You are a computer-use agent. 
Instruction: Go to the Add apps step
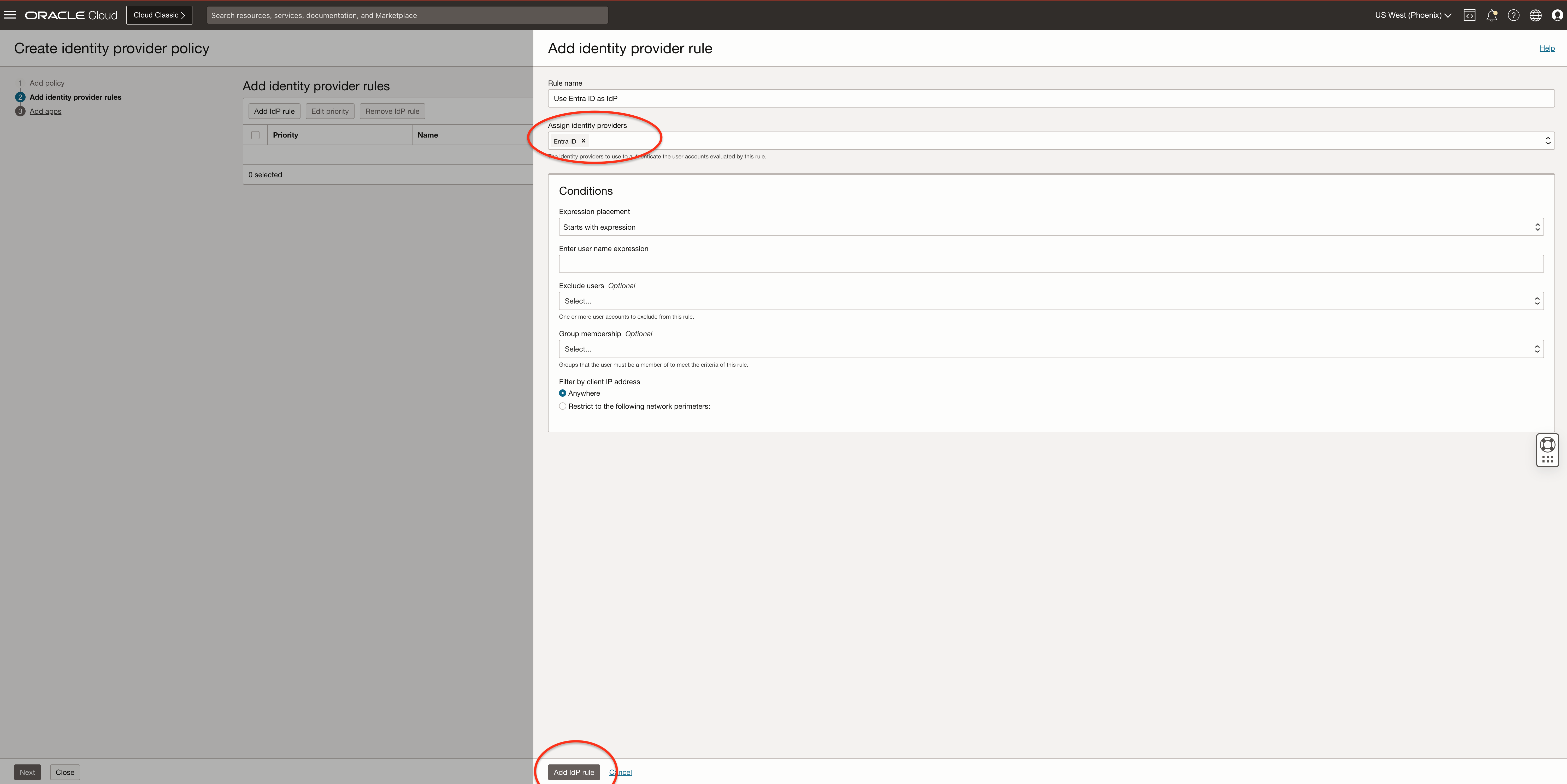coord(46,111)
